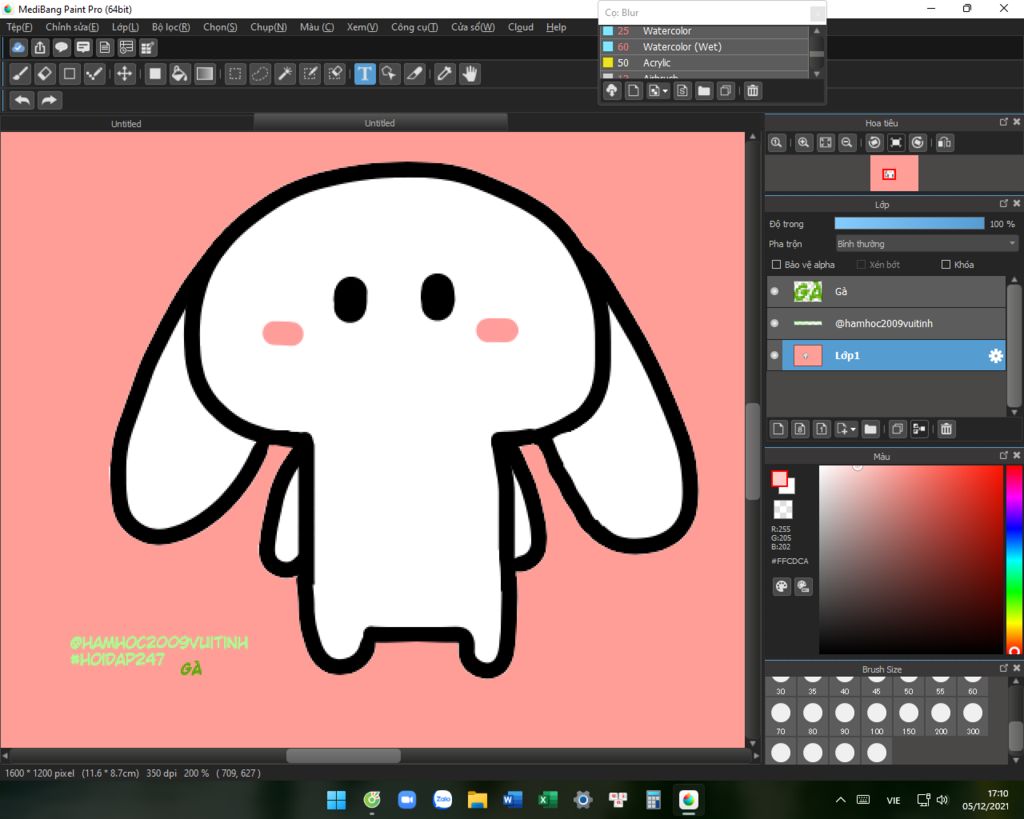Open Lớp1 layer settings gear

pyautogui.click(x=995, y=356)
